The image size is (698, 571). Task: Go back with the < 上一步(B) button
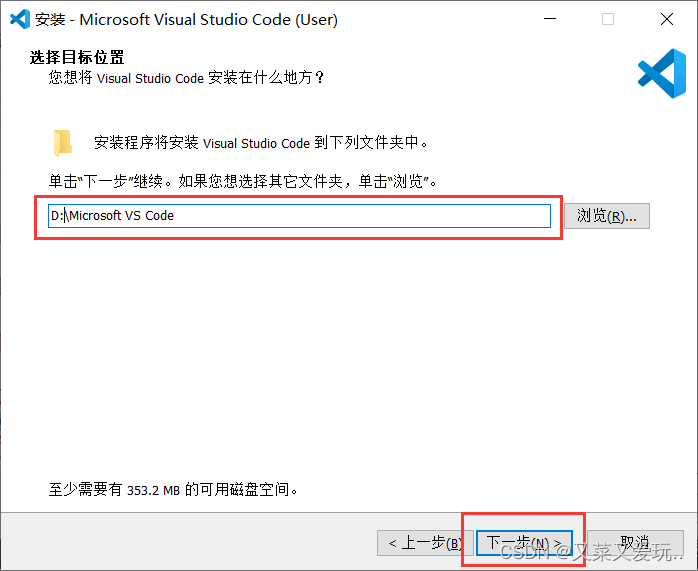coord(425,543)
